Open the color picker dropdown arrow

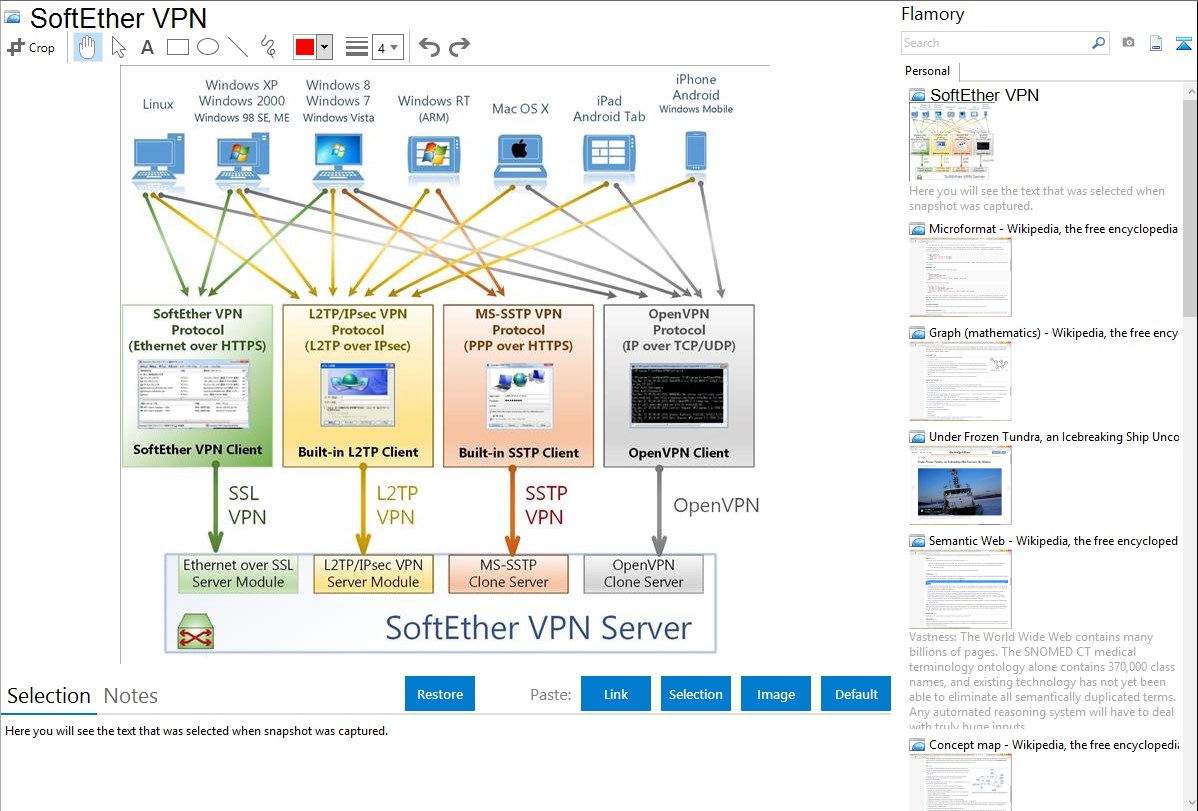pyautogui.click(x=324, y=47)
